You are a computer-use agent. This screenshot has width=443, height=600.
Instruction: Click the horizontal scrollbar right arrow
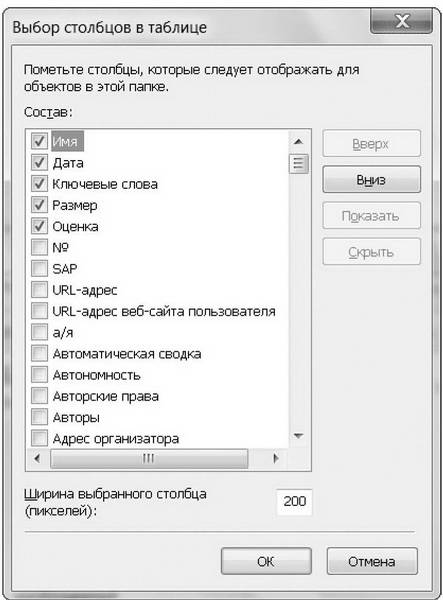tap(276, 458)
